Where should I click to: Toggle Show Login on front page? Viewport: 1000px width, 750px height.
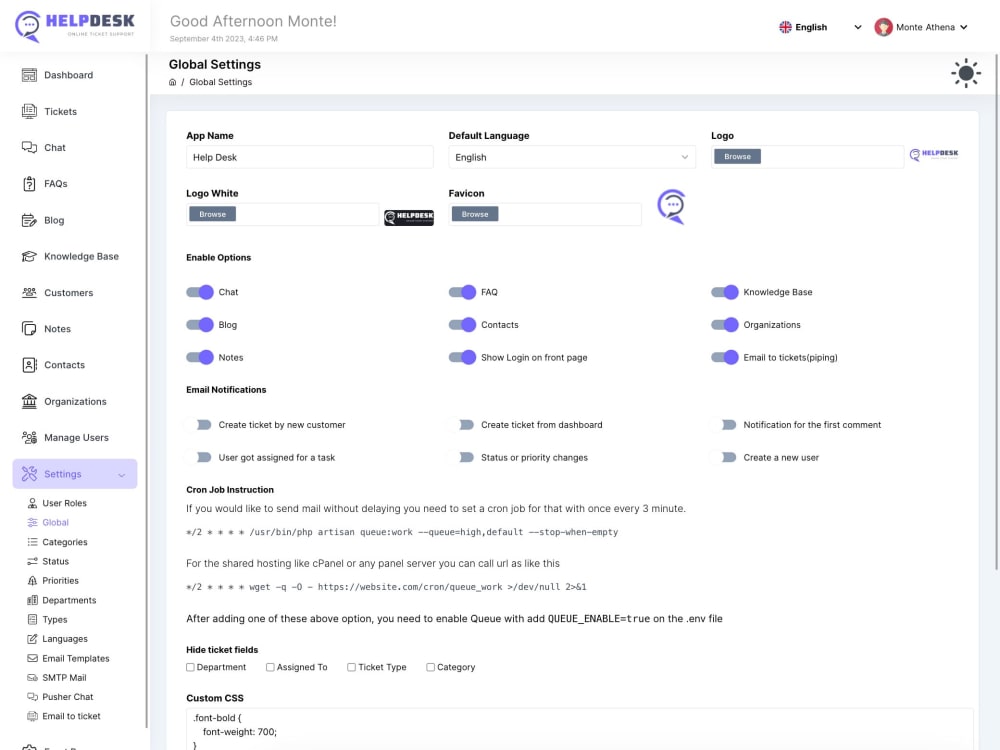[x=462, y=357]
